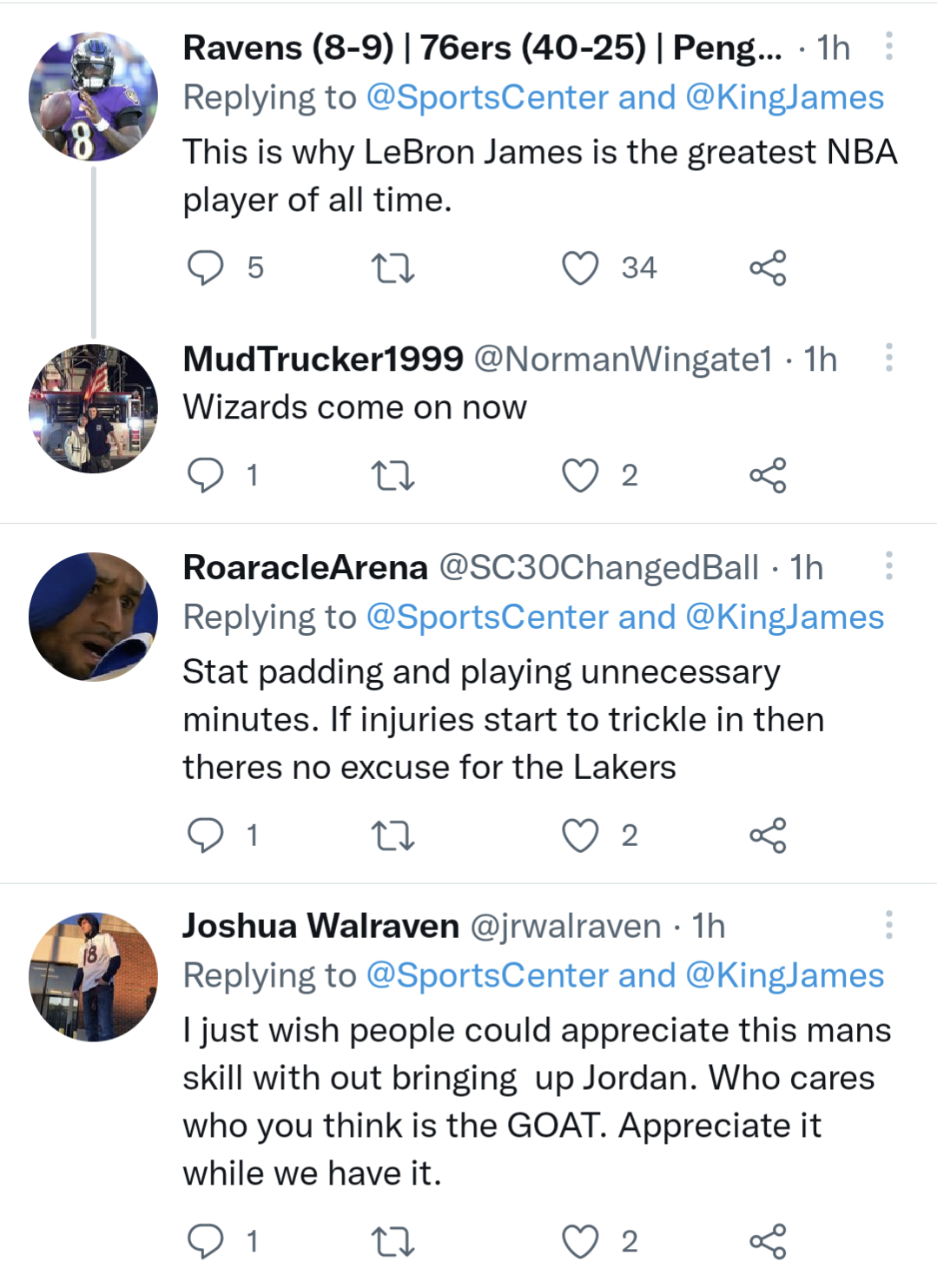Image resolution: width=937 pixels, height=1288 pixels.
Task: Retweet RoaracleArena's stat padding tweet
Action: 393,836
